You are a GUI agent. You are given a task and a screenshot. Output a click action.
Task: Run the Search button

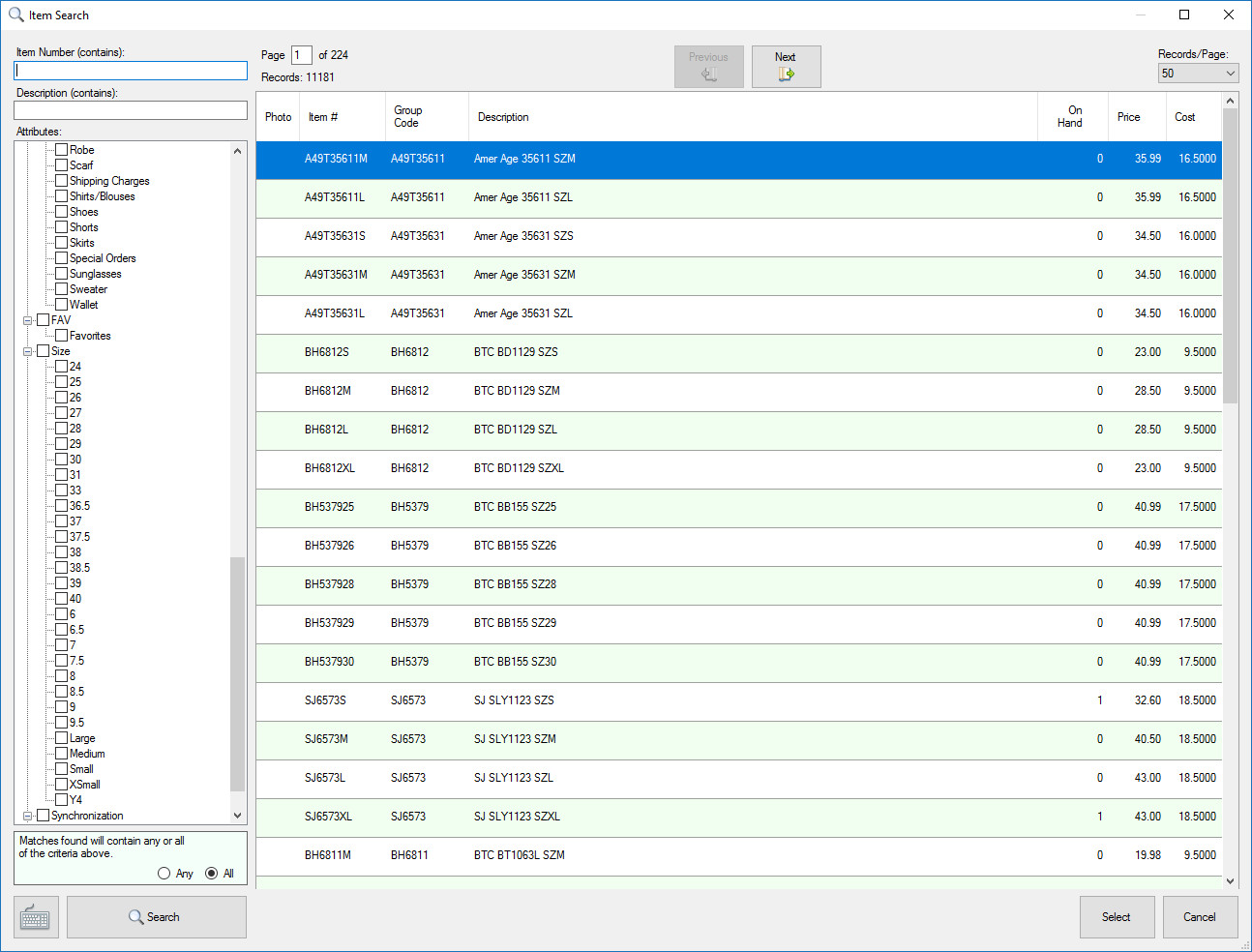156,917
